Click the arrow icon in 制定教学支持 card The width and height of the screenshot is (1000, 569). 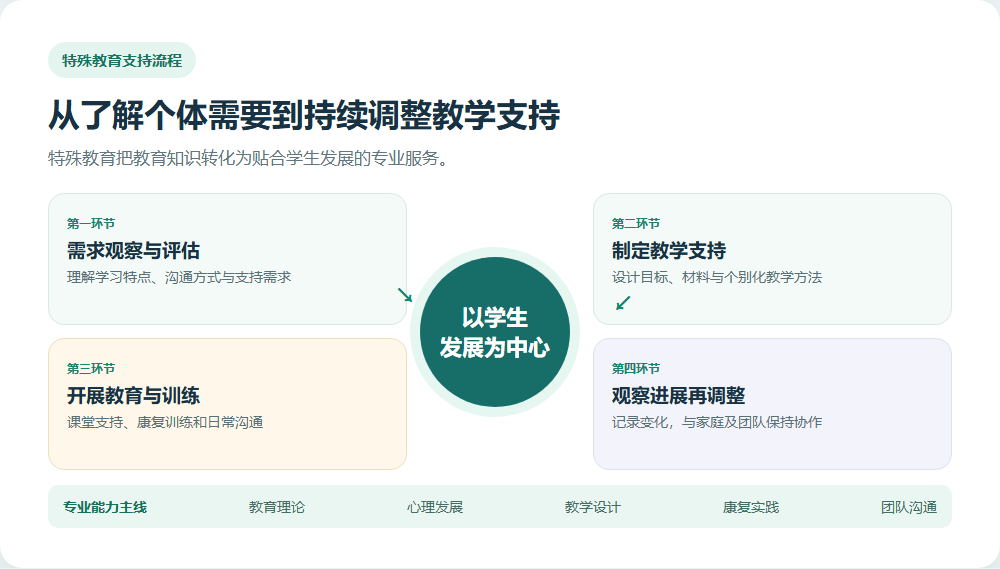(623, 303)
